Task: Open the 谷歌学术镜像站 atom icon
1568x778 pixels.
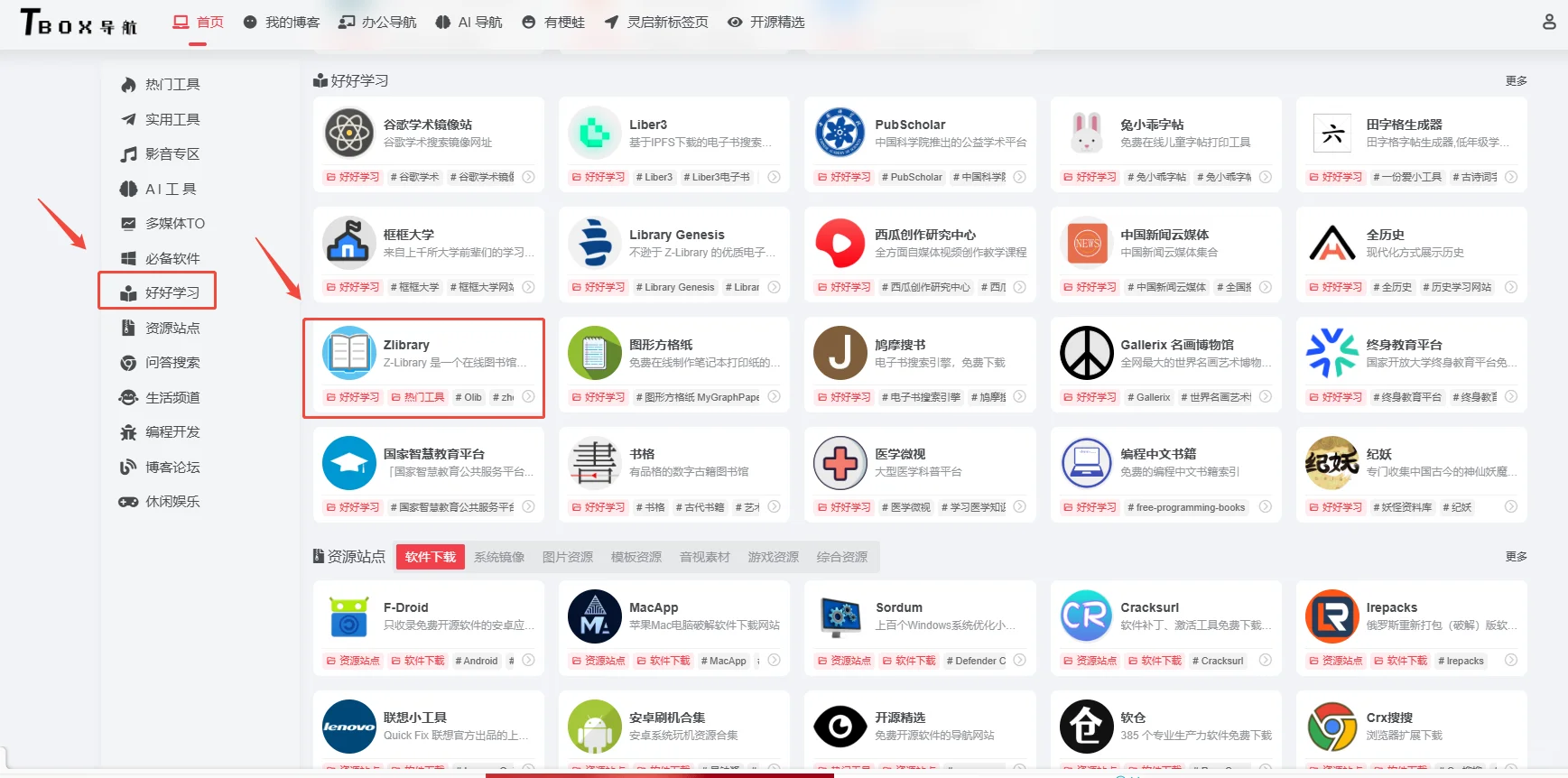Action: [x=349, y=133]
